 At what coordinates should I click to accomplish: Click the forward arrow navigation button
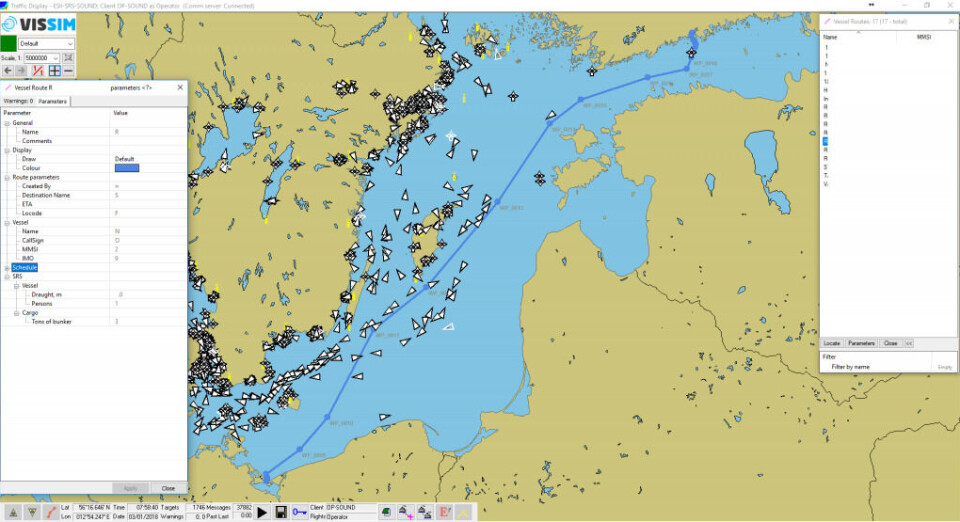pyautogui.click(x=22, y=71)
